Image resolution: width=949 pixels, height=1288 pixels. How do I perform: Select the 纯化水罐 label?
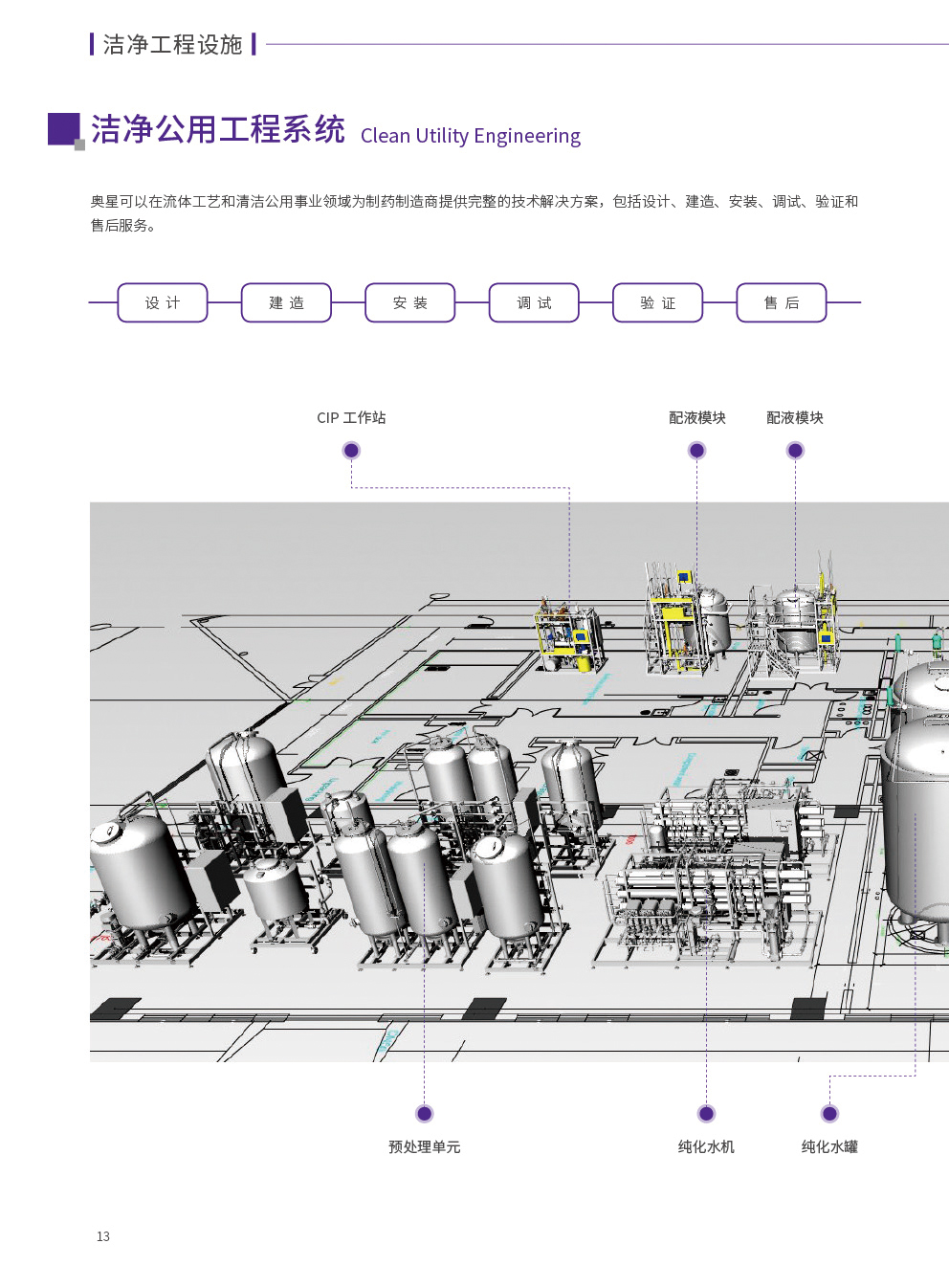click(x=829, y=1146)
